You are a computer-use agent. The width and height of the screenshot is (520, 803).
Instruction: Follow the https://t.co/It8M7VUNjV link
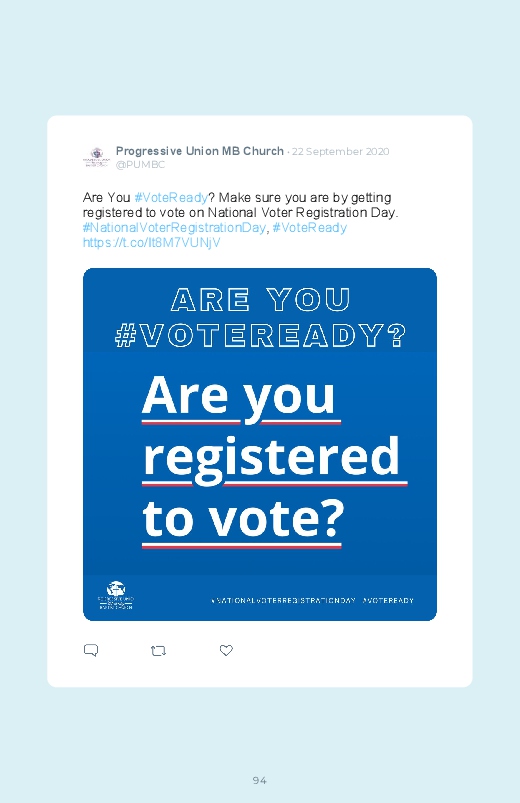coord(152,243)
